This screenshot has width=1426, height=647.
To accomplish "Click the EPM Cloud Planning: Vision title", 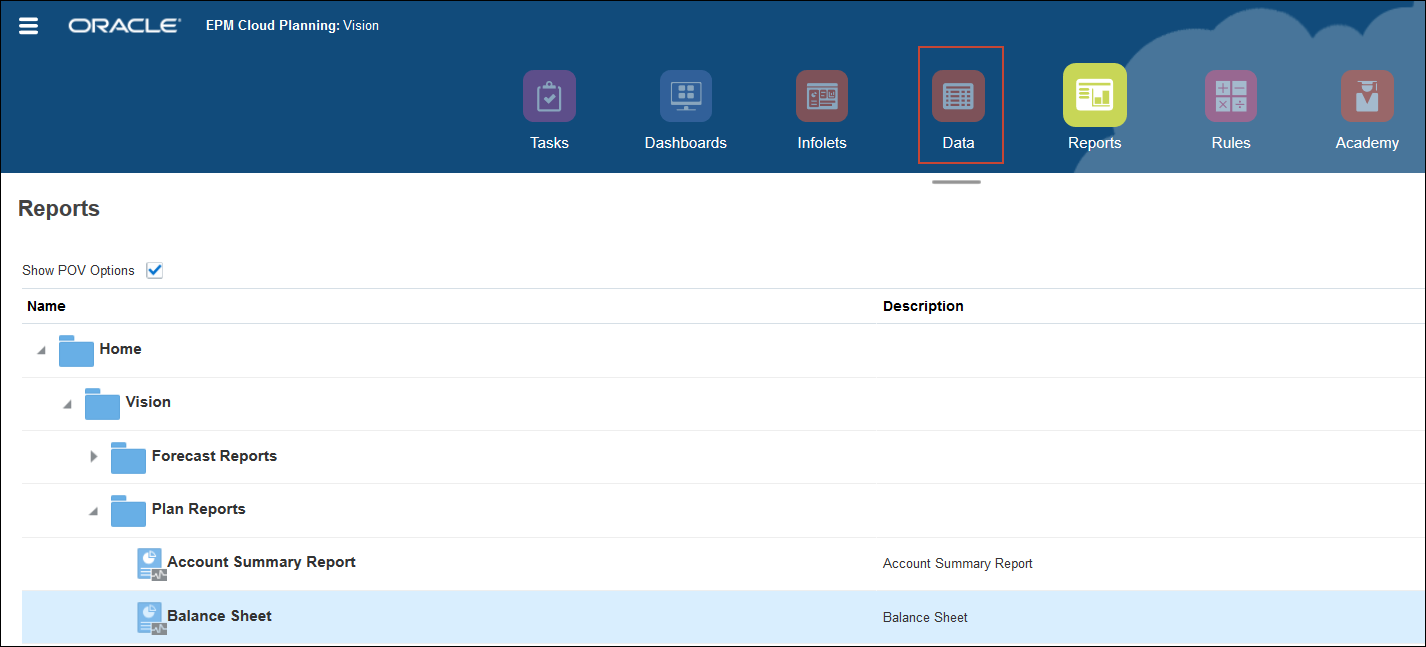I will coord(292,25).
